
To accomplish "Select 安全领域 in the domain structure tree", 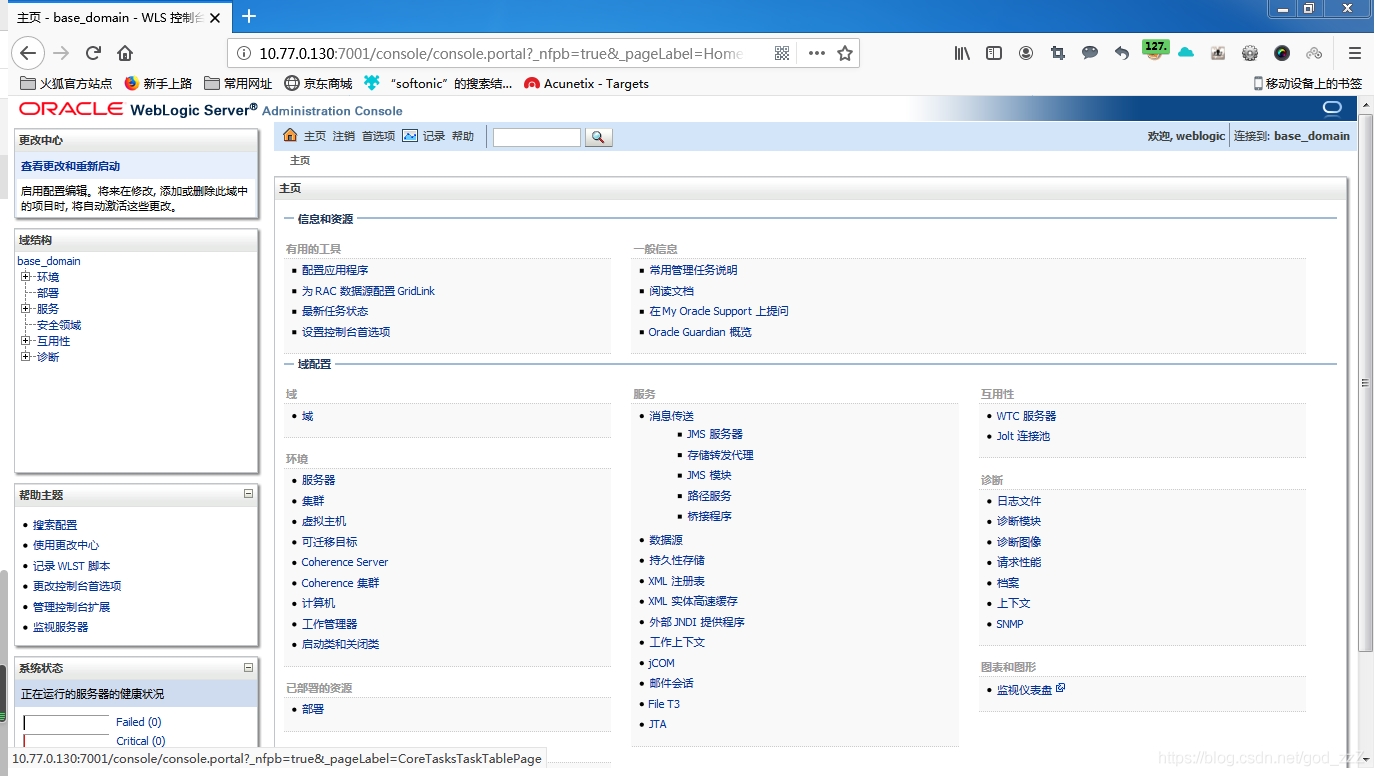I will 59,325.
